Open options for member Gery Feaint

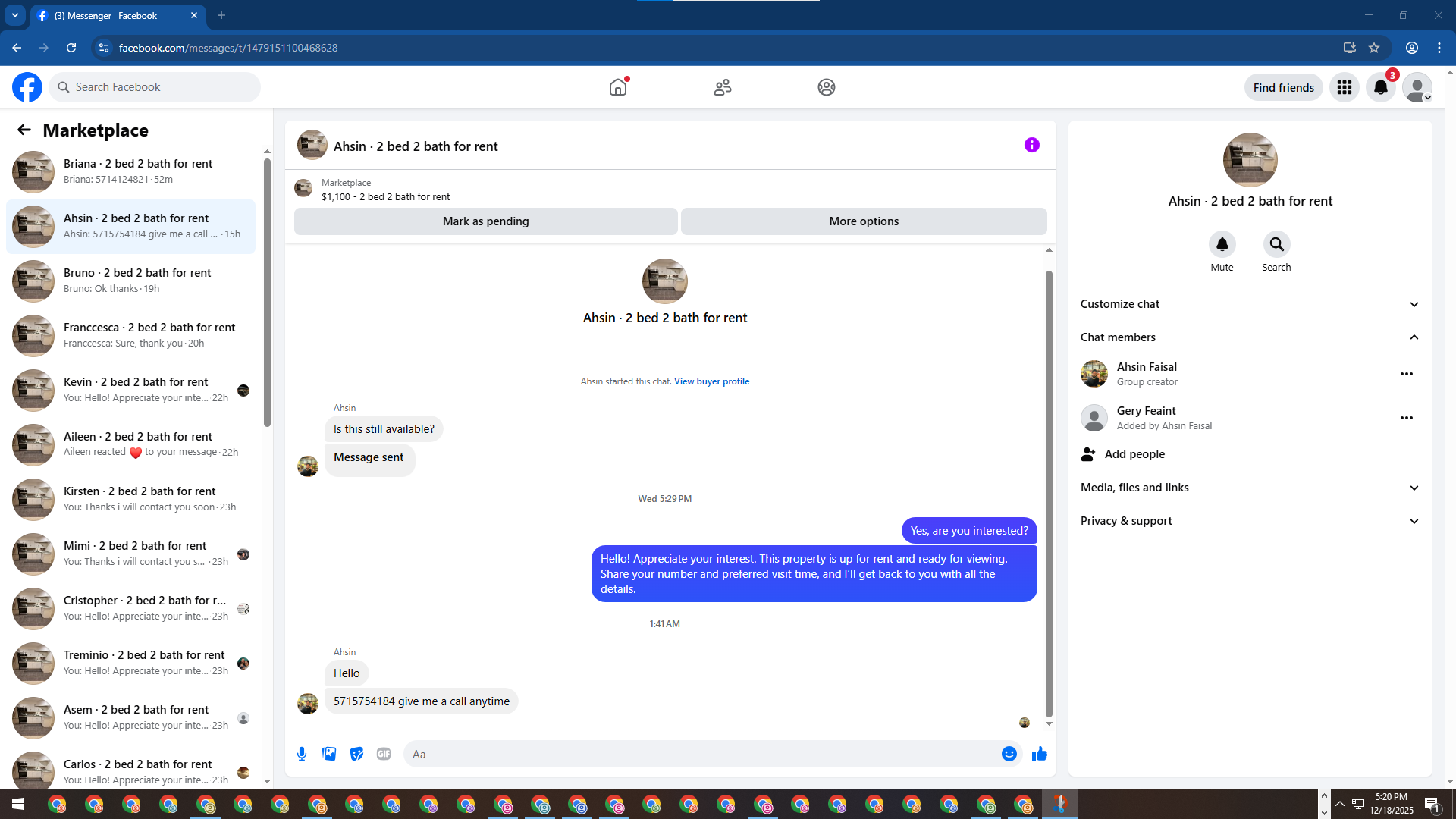point(1407,418)
